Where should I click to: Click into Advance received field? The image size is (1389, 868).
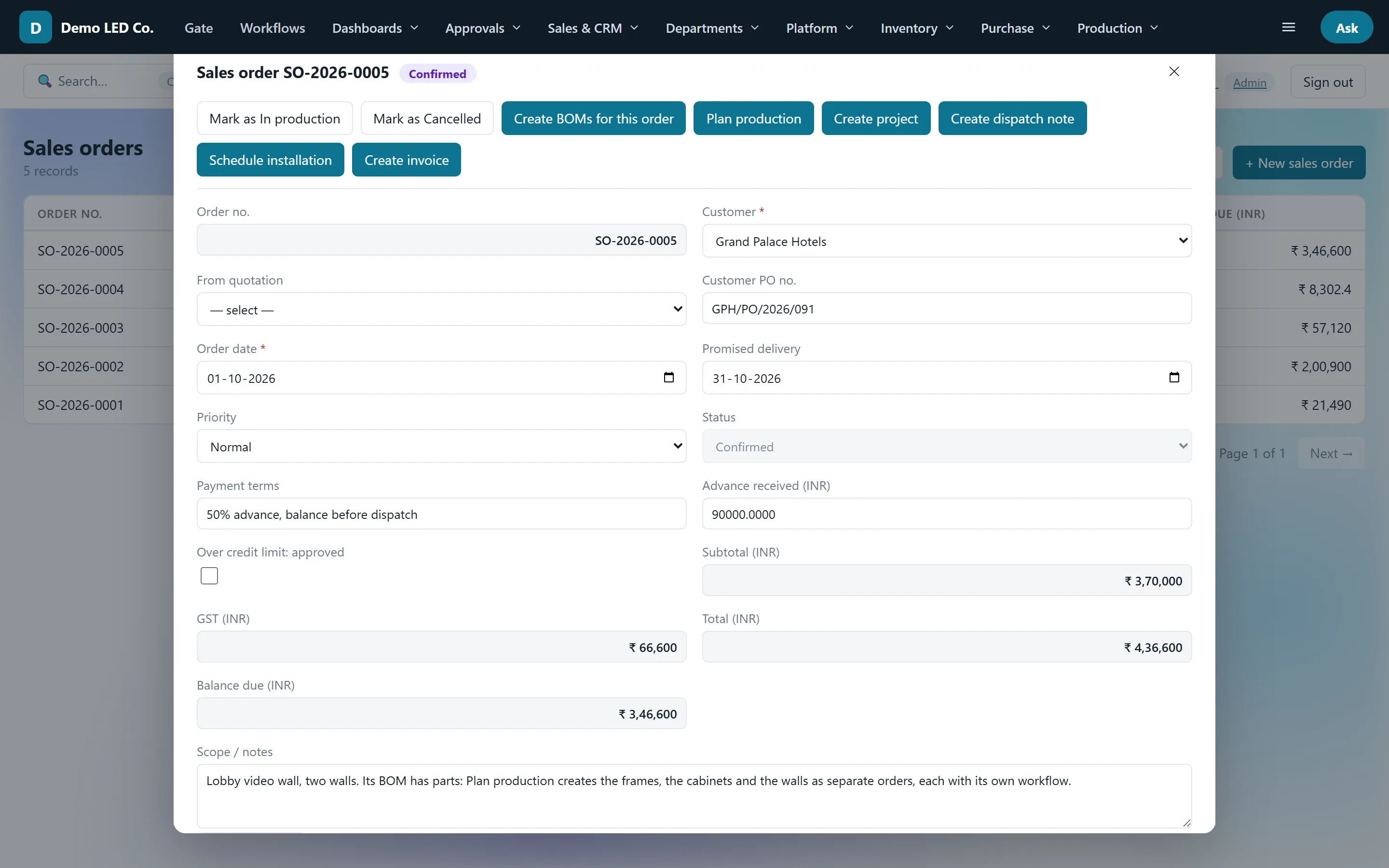[x=946, y=514]
